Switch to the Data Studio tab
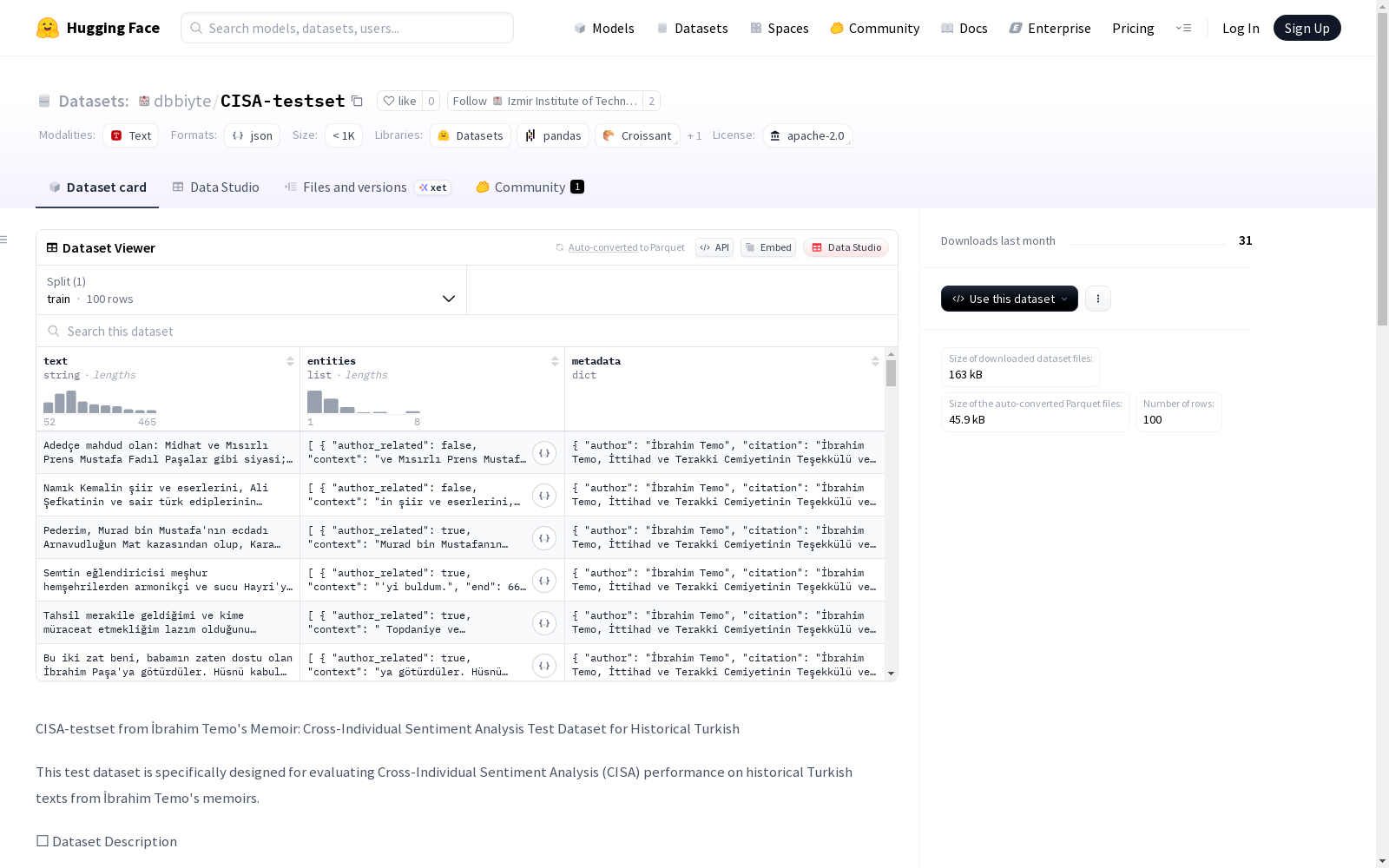This screenshot has height=868, width=1389. tap(215, 187)
